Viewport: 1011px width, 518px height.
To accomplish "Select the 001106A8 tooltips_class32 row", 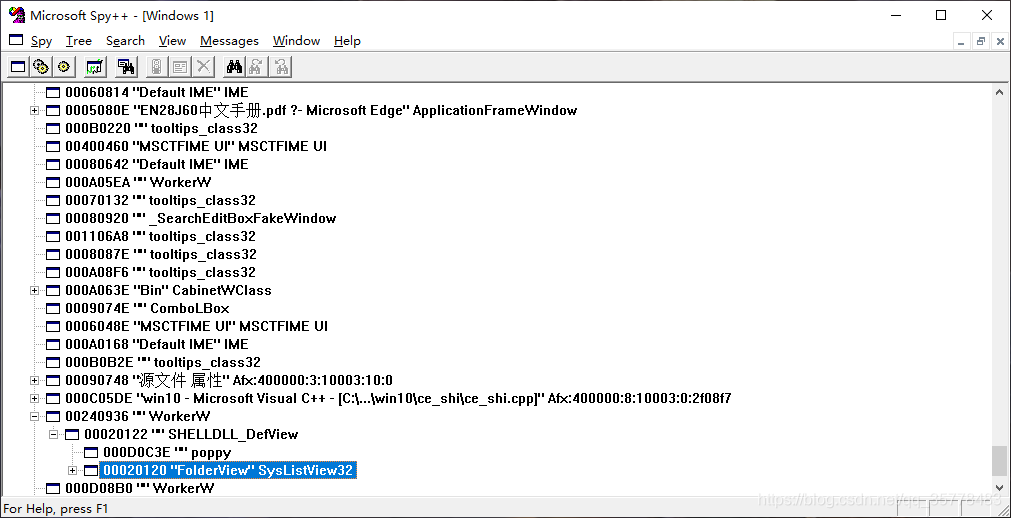I will click(x=161, y=237).
